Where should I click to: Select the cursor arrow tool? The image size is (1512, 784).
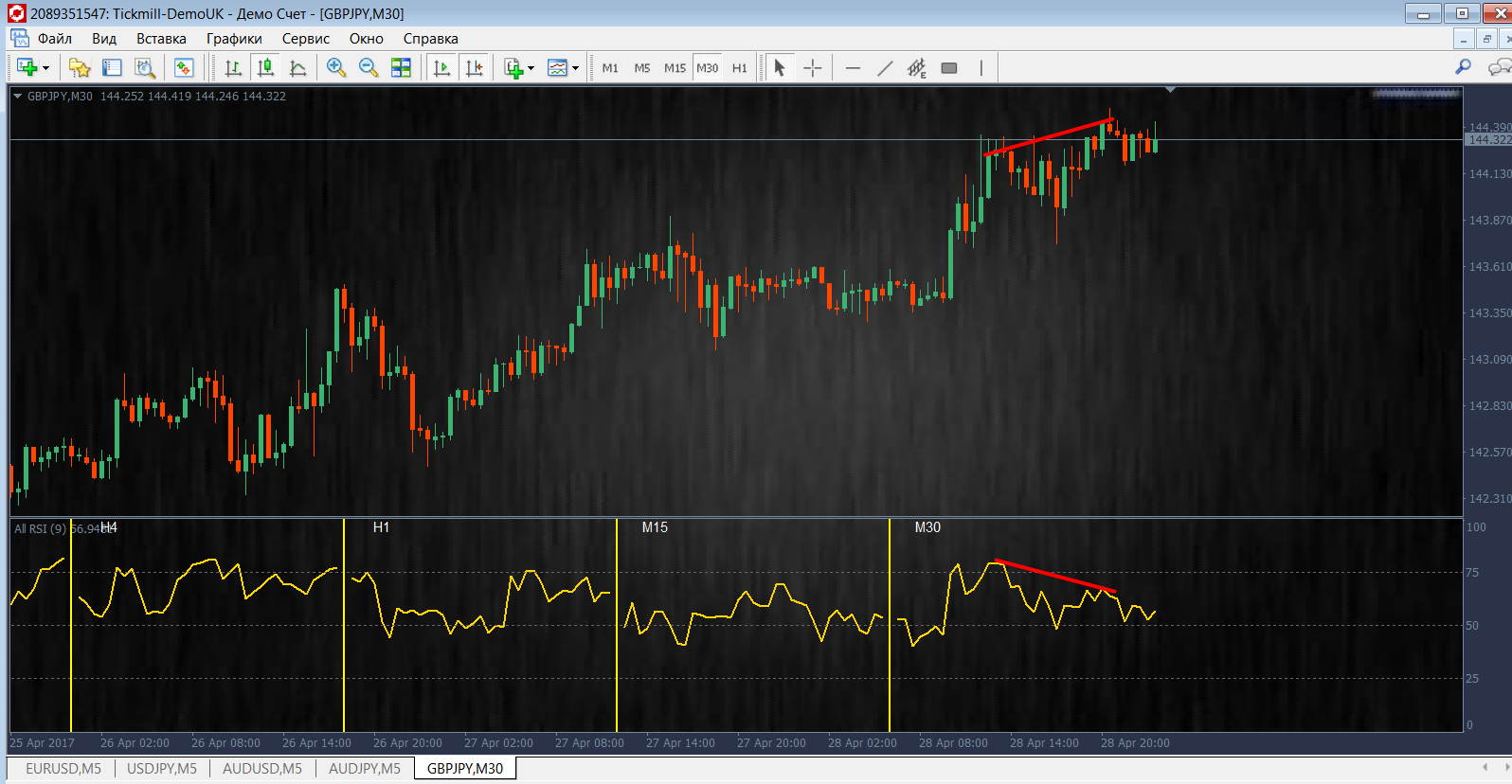point(780,67)
